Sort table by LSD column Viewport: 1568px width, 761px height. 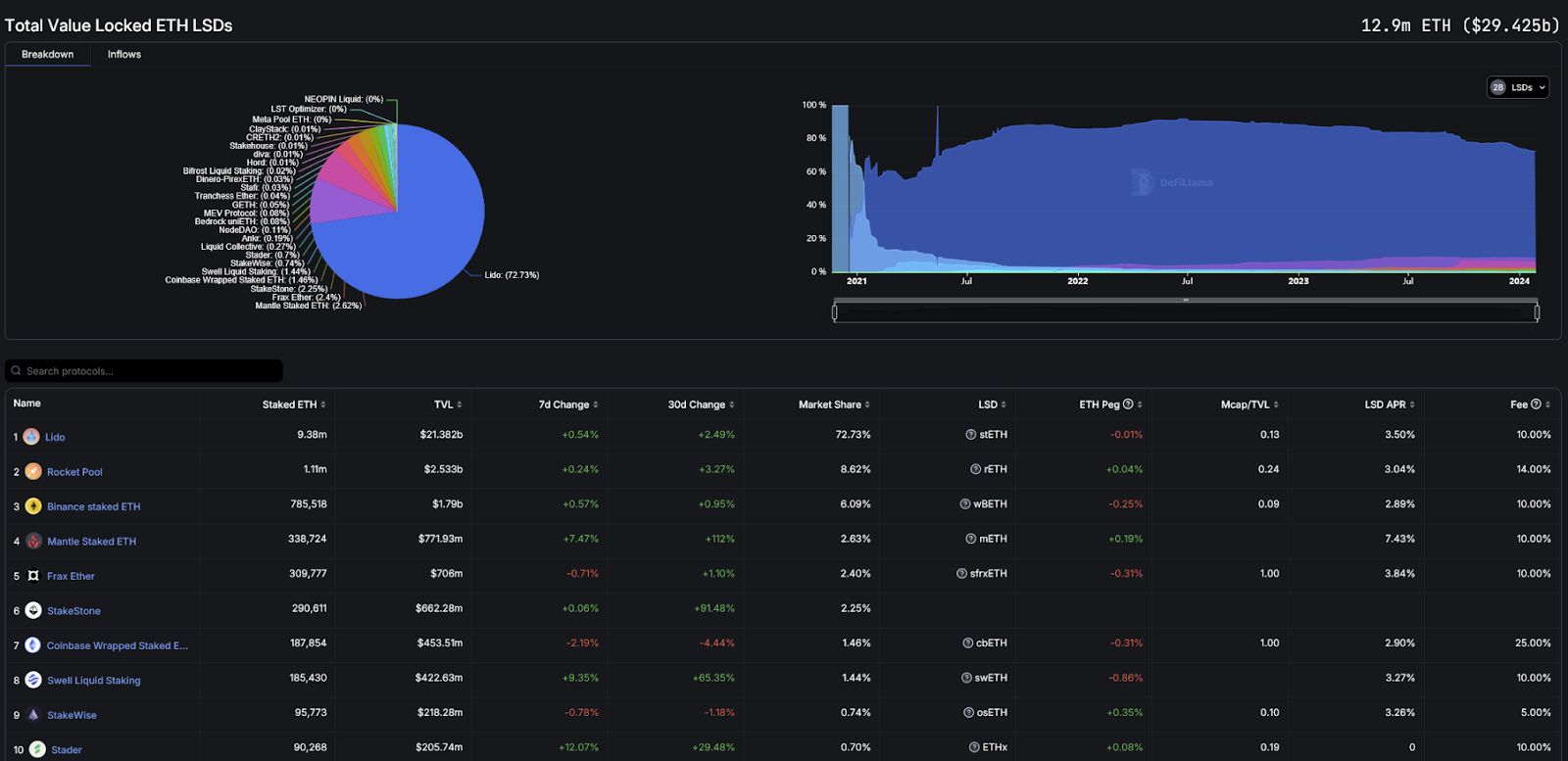click(x=992, y=404)
